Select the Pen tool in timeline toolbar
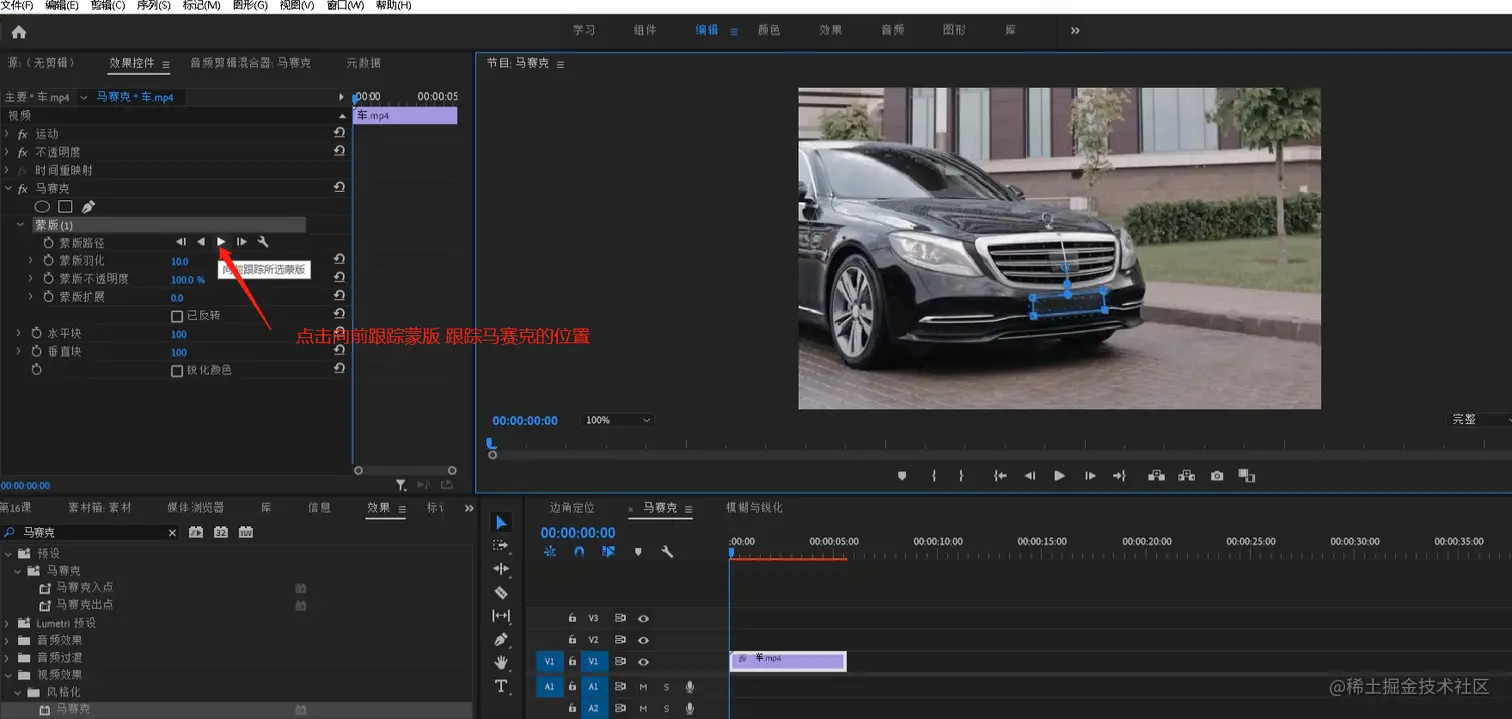Screen dimensions: 1512x719 point(501,639)
